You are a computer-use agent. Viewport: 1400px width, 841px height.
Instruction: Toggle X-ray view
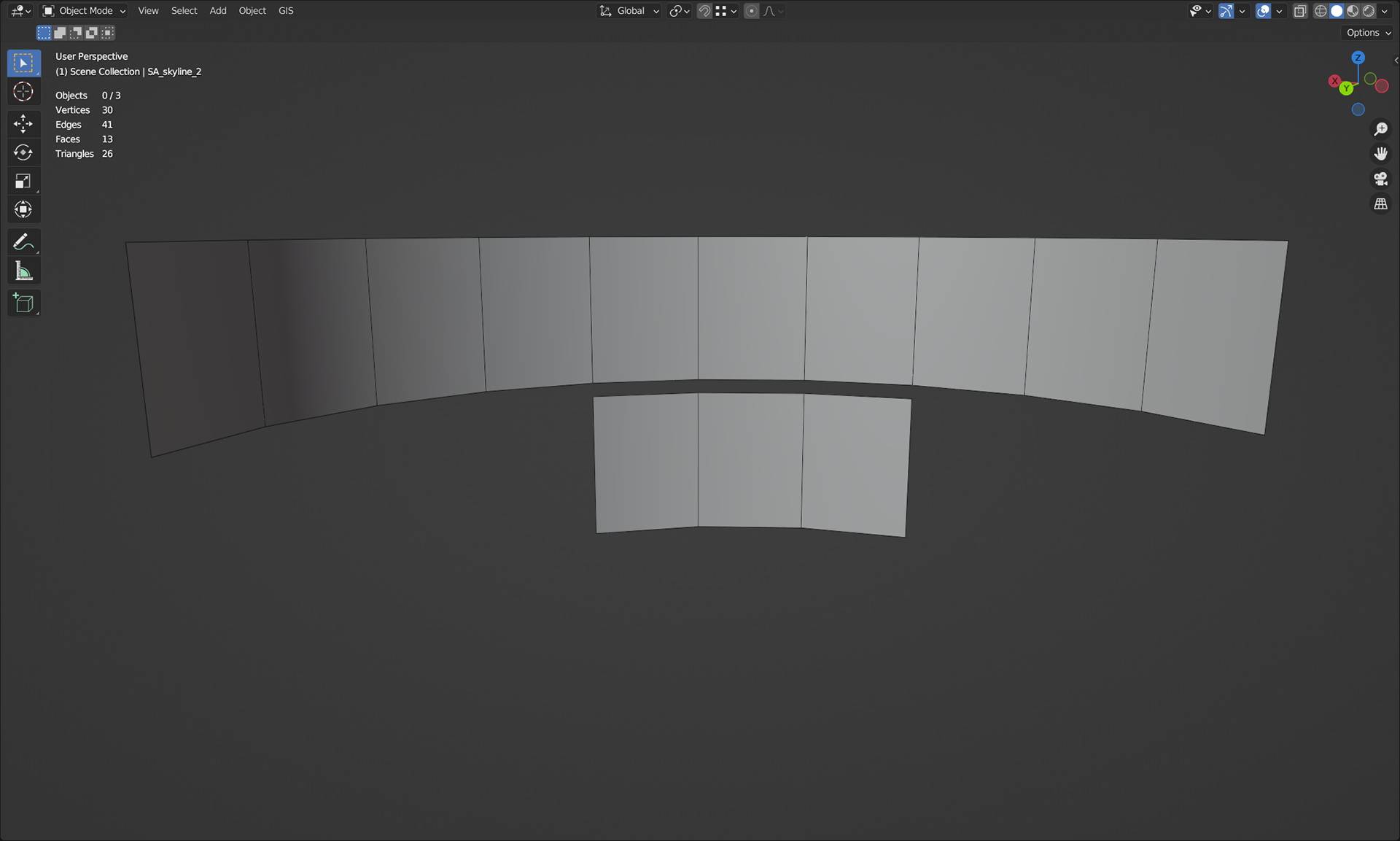(1300, 11)
